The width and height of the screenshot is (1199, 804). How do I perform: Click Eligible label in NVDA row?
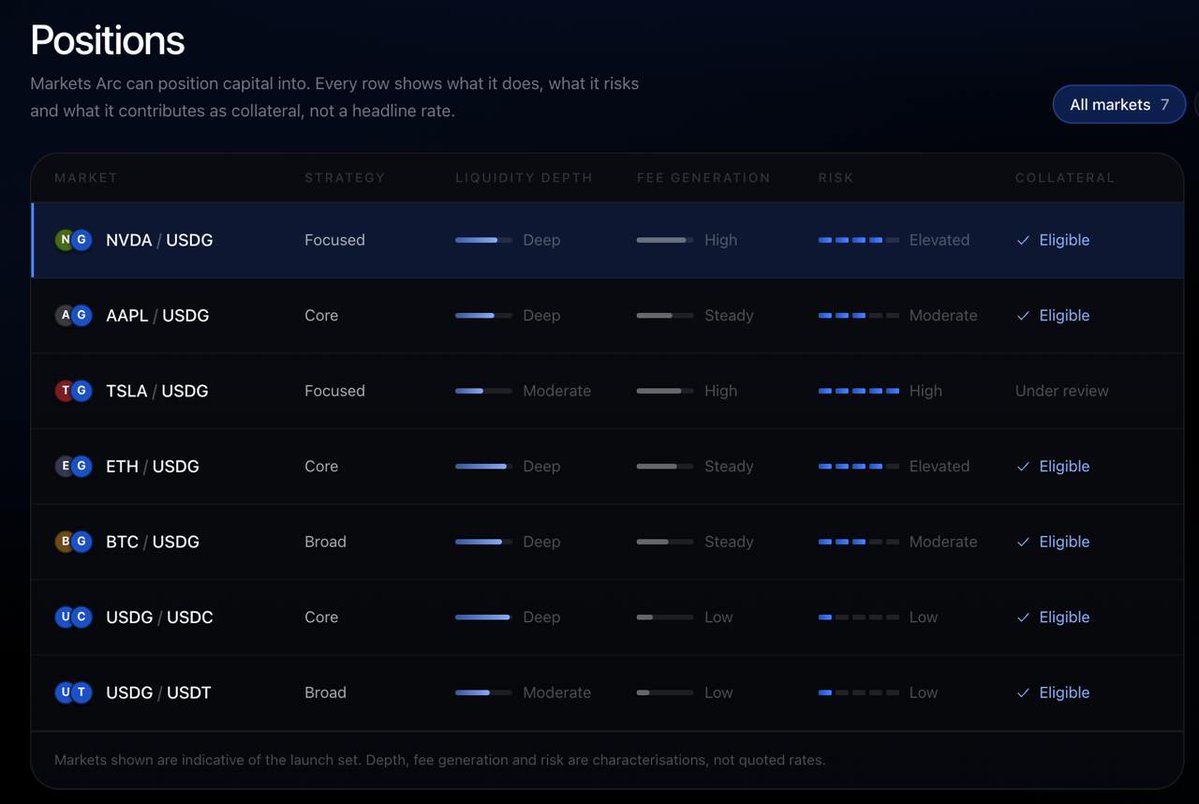coord(1064,240)
